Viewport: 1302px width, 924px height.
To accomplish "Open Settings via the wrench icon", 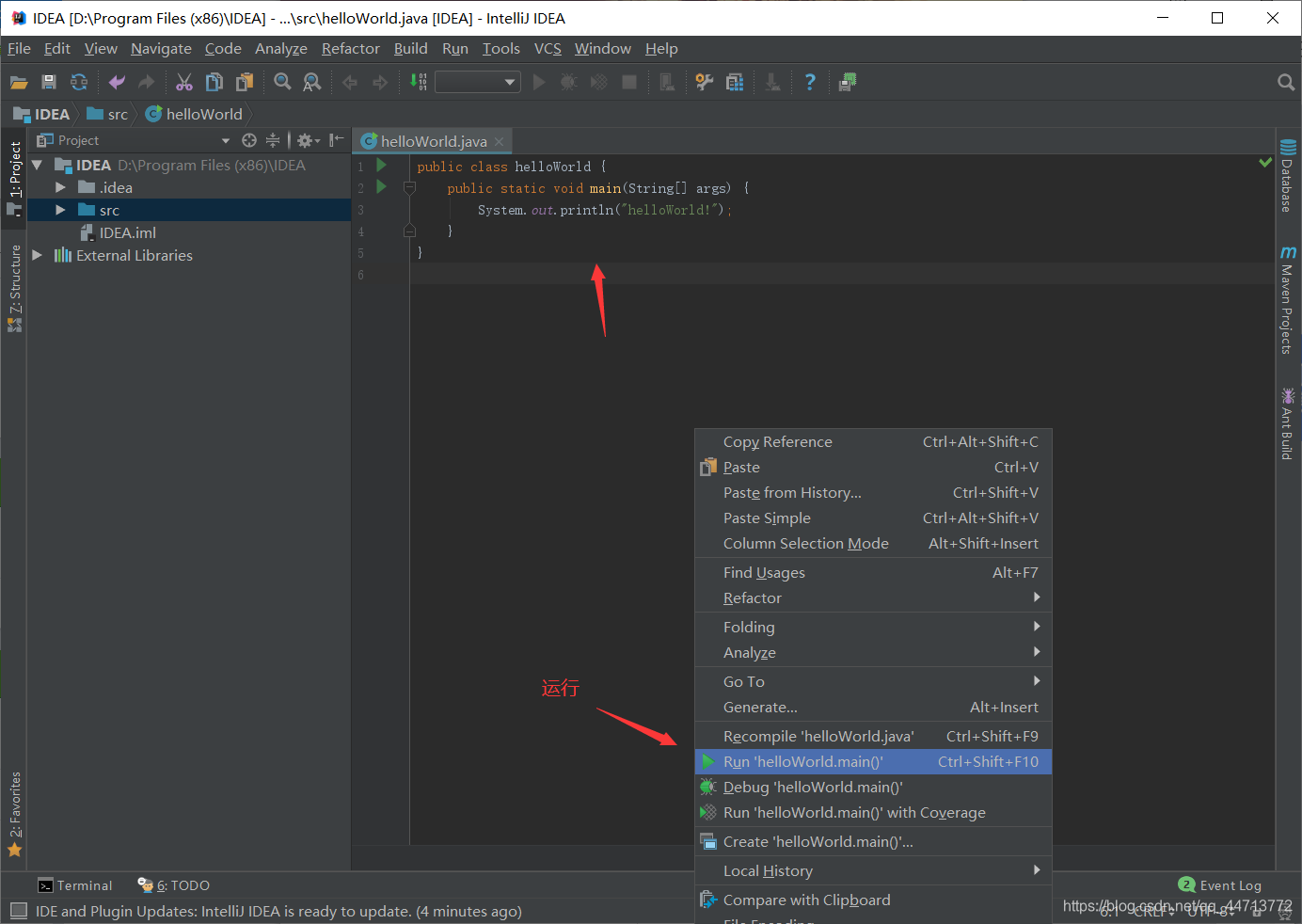I will click(705, 83).
